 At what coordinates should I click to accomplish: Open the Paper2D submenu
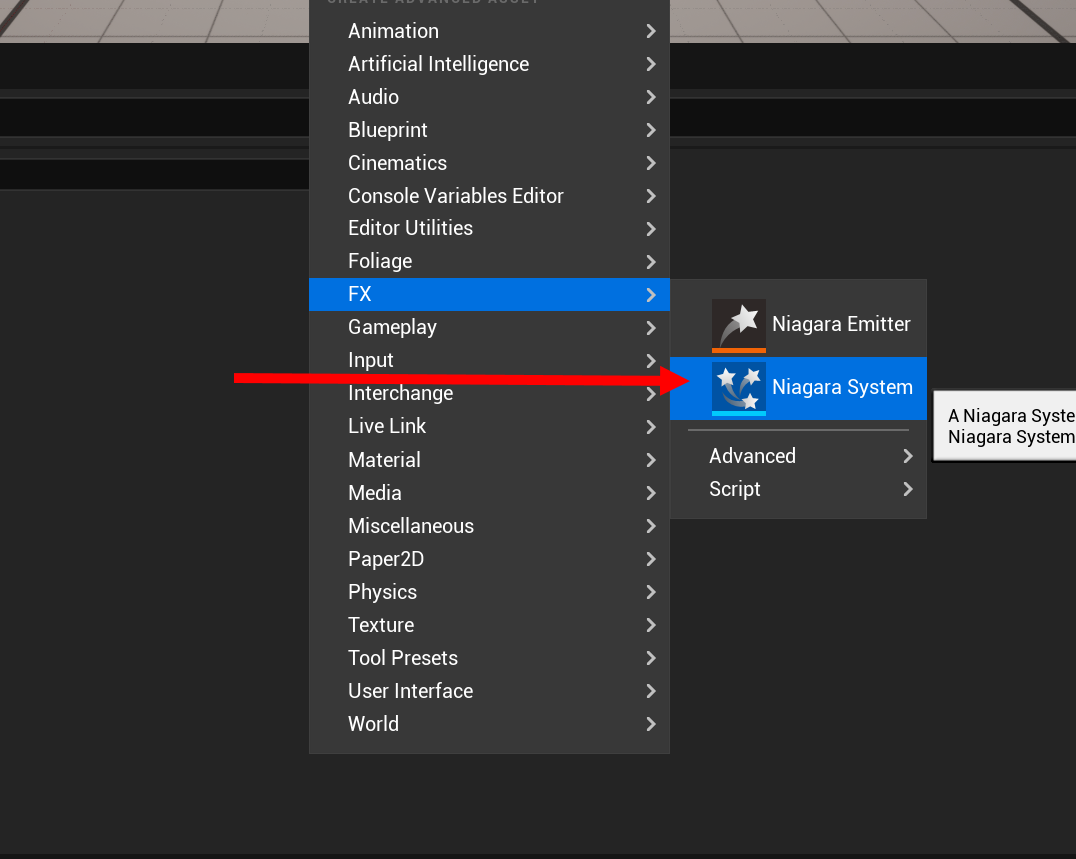click(489, 558)
